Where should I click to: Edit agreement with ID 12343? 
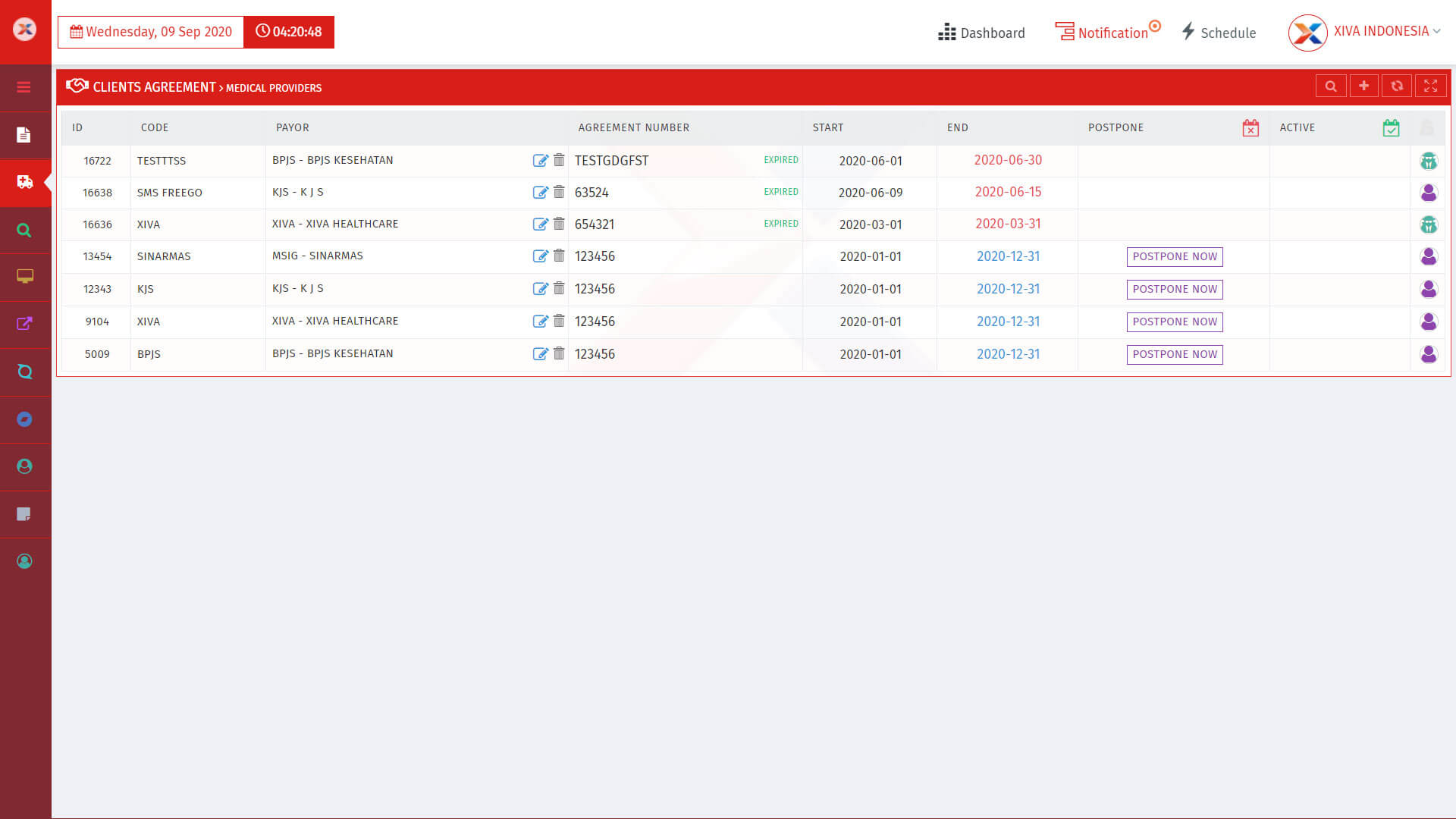[x=540, y=289]
